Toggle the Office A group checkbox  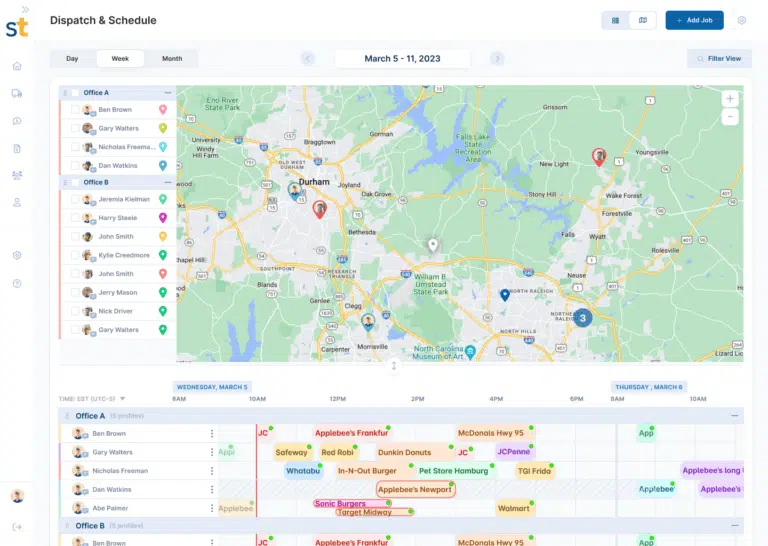click(x=75, y=93)
